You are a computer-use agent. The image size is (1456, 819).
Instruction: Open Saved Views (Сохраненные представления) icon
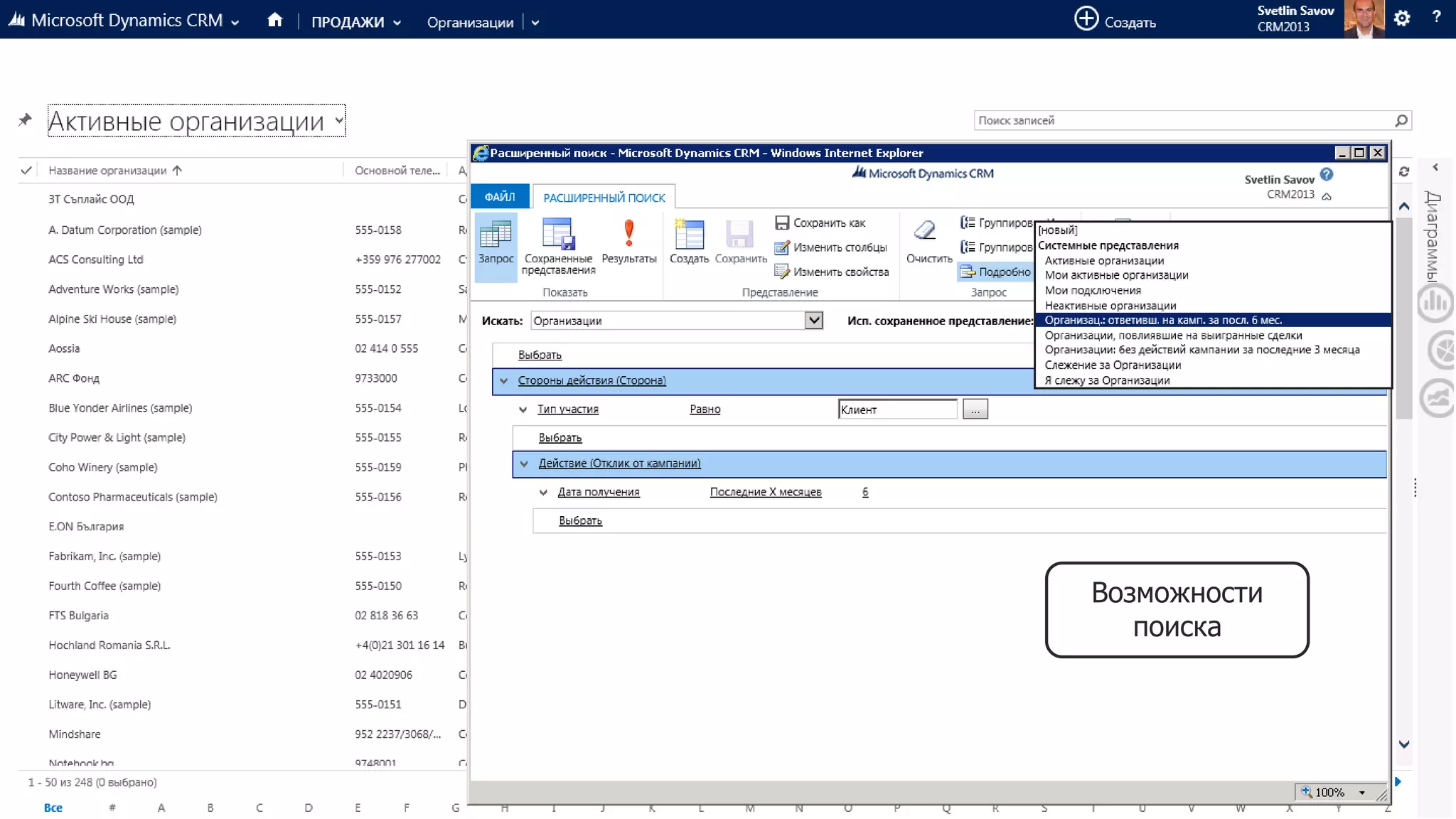coord(557,235)
